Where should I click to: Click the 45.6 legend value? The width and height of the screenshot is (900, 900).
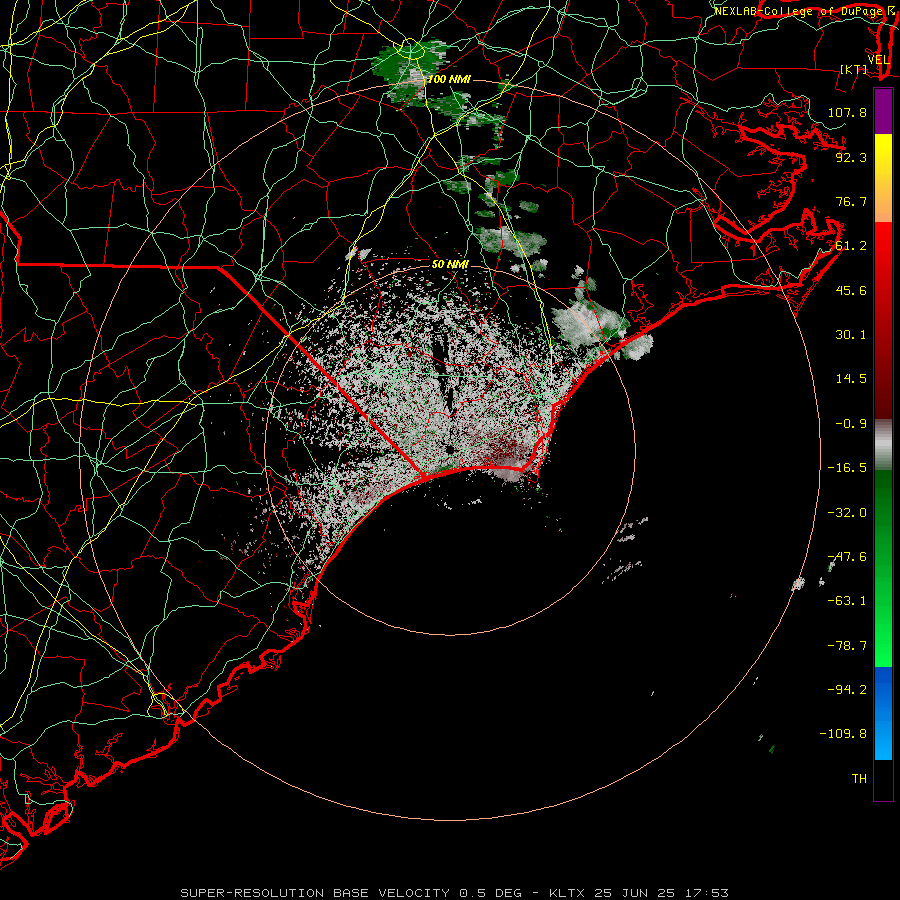pos(851,290)
